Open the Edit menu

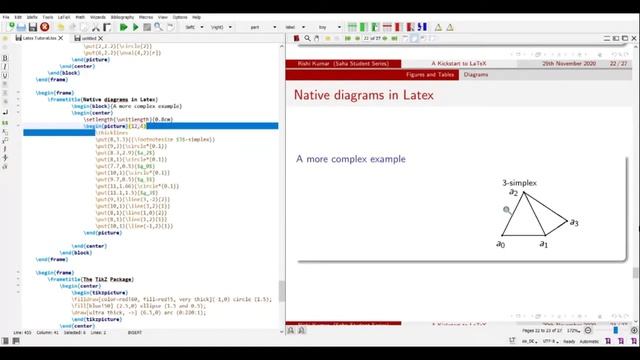(18, 17)
